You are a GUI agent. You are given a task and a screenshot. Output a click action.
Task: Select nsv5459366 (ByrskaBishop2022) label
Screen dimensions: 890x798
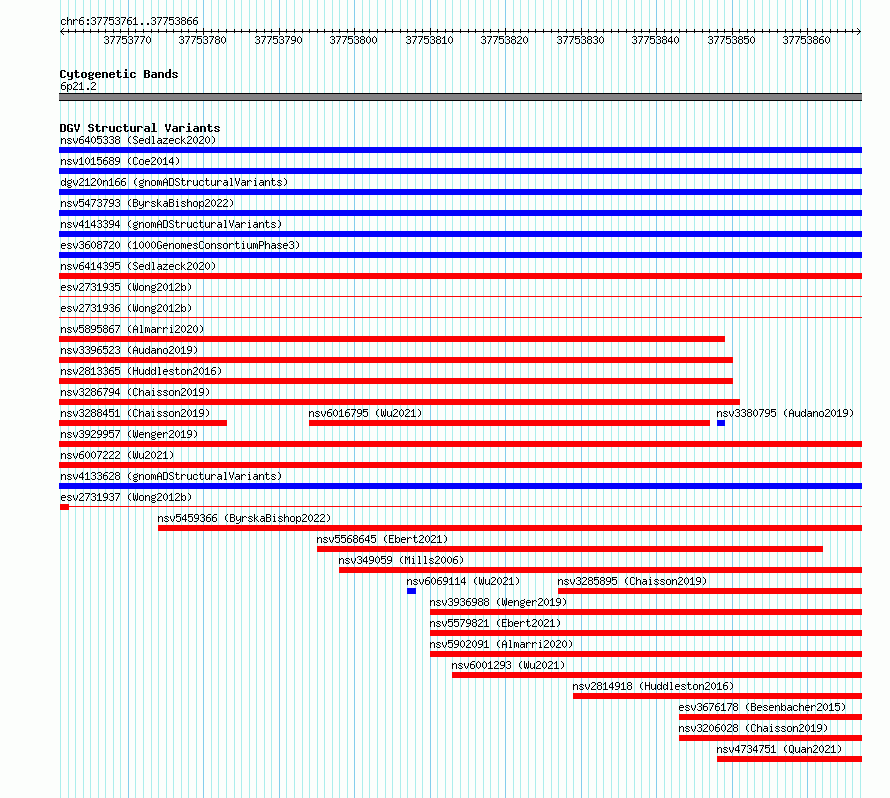click(244, 518)
